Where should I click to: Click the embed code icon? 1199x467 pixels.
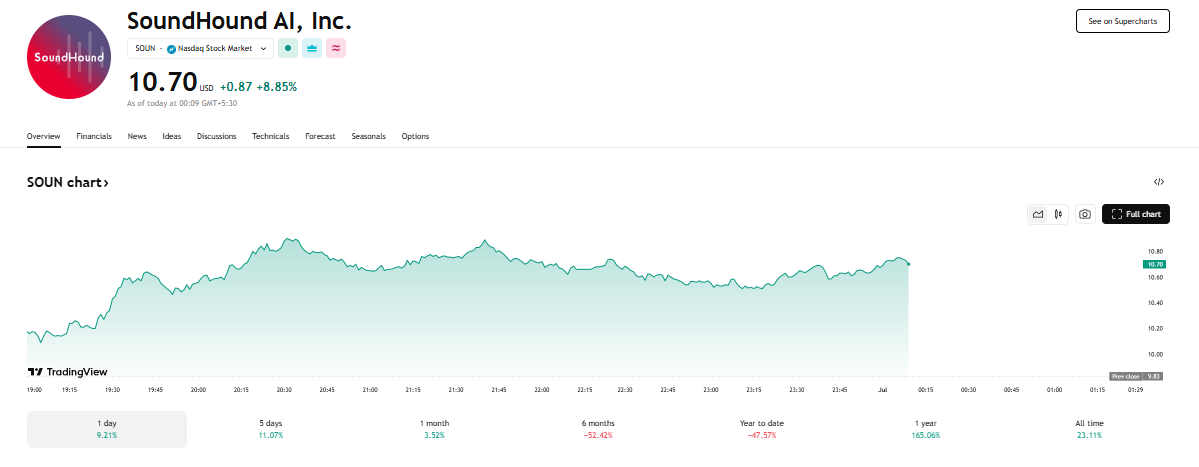point(1158,182)
